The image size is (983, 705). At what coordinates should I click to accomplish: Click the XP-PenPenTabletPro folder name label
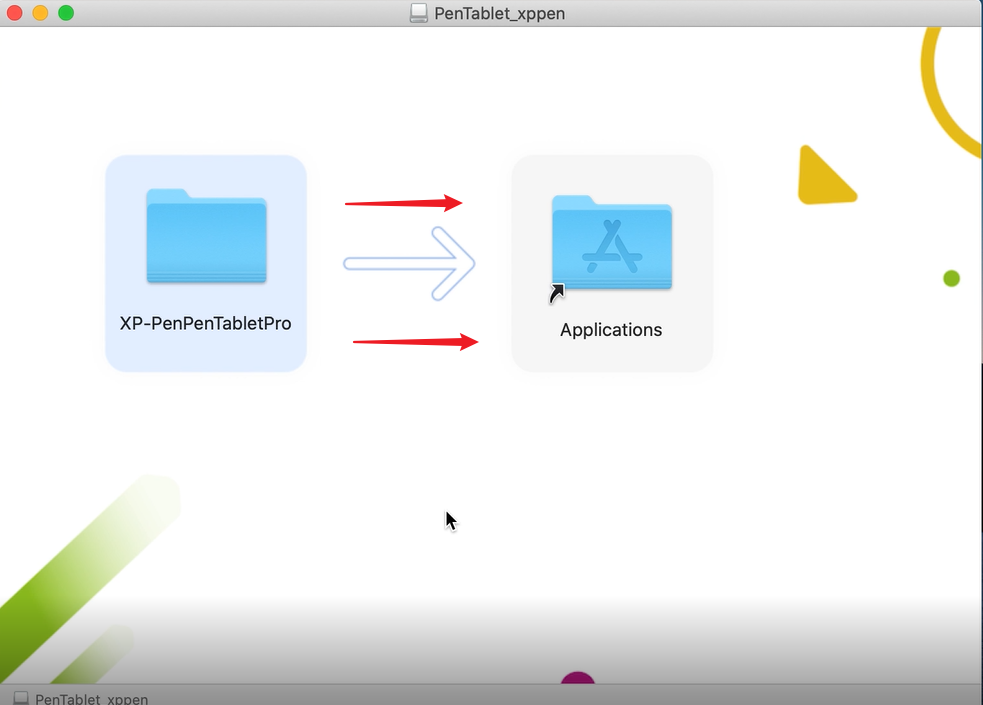(206, 323)
